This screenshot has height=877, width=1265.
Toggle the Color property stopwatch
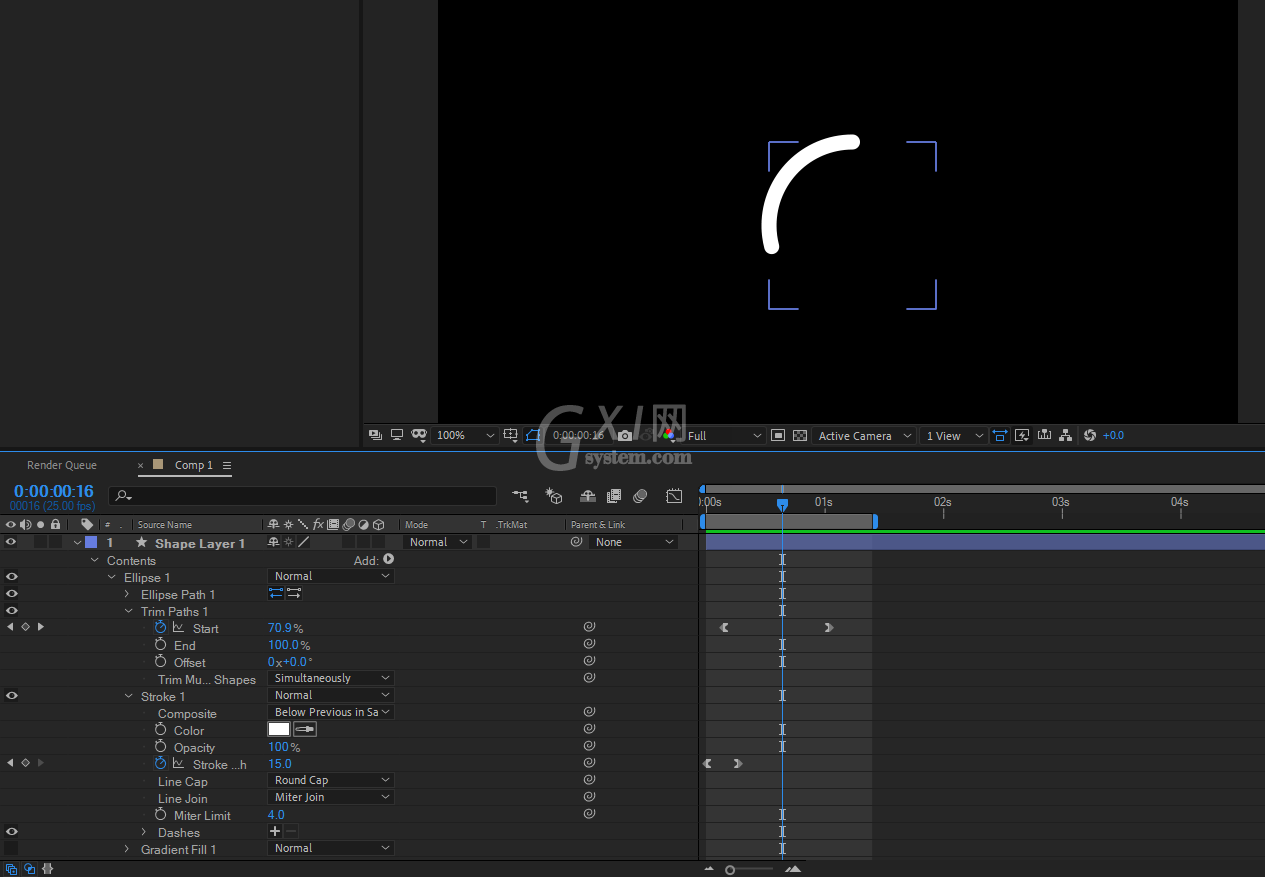pyautogui.click(x=160, y=730)
